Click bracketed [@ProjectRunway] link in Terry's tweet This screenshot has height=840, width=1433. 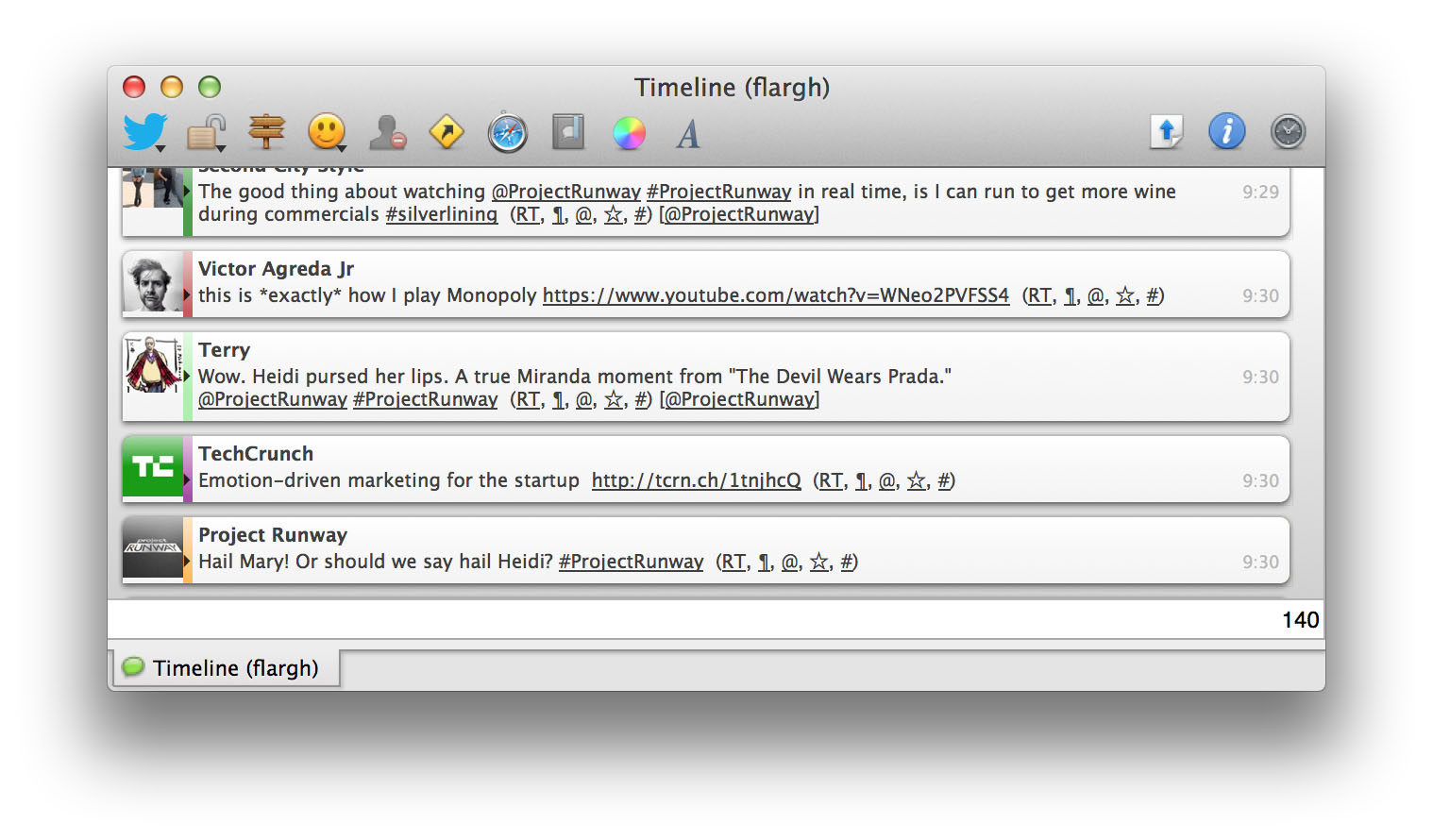pyautogui.click(x=739, y=399)
